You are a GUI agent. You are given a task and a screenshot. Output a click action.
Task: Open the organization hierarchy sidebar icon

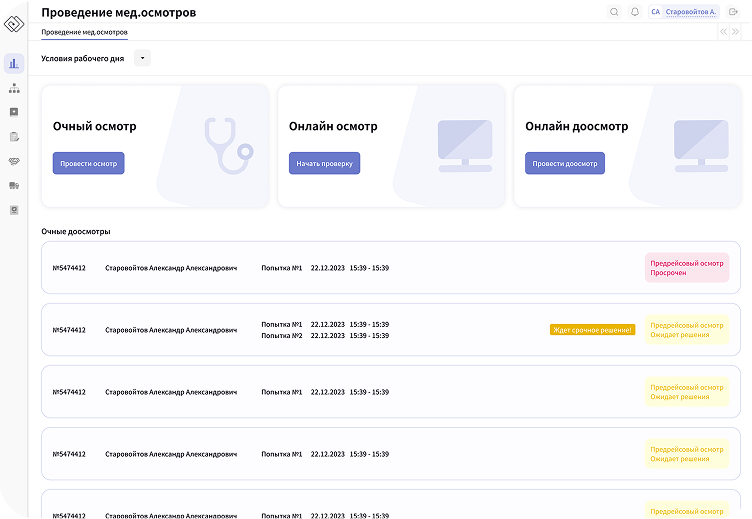coord(14,88)
